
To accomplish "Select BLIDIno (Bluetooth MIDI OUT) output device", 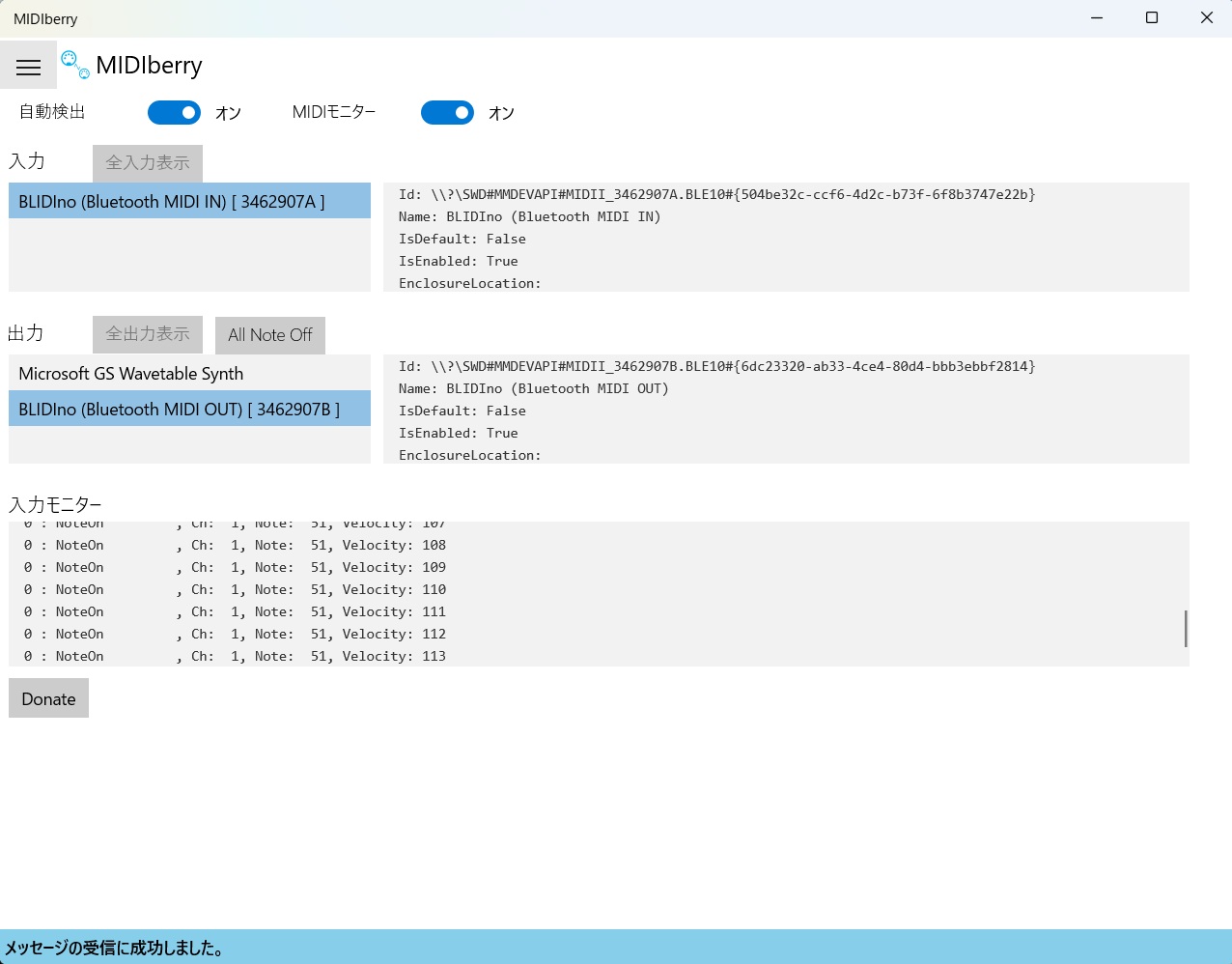I will 189,409.
